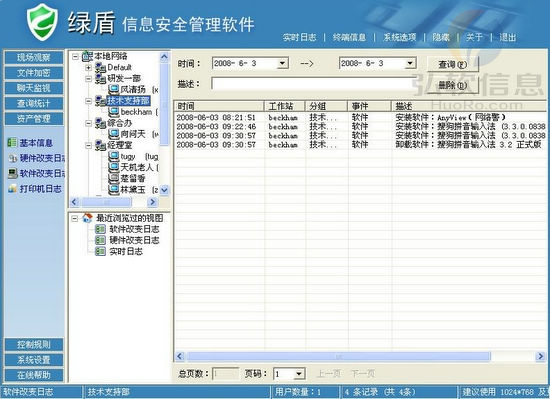This screenshot has width=550, height=399.
Task: Open 系统选项 in top menu
Action: pos(399,37)
